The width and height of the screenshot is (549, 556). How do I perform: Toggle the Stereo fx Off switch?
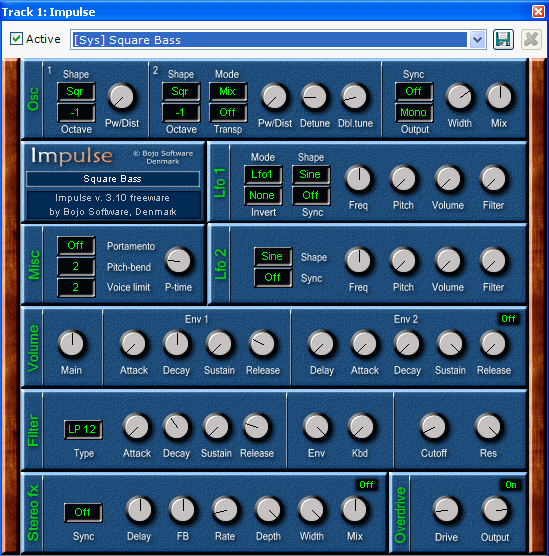(366, 485)
